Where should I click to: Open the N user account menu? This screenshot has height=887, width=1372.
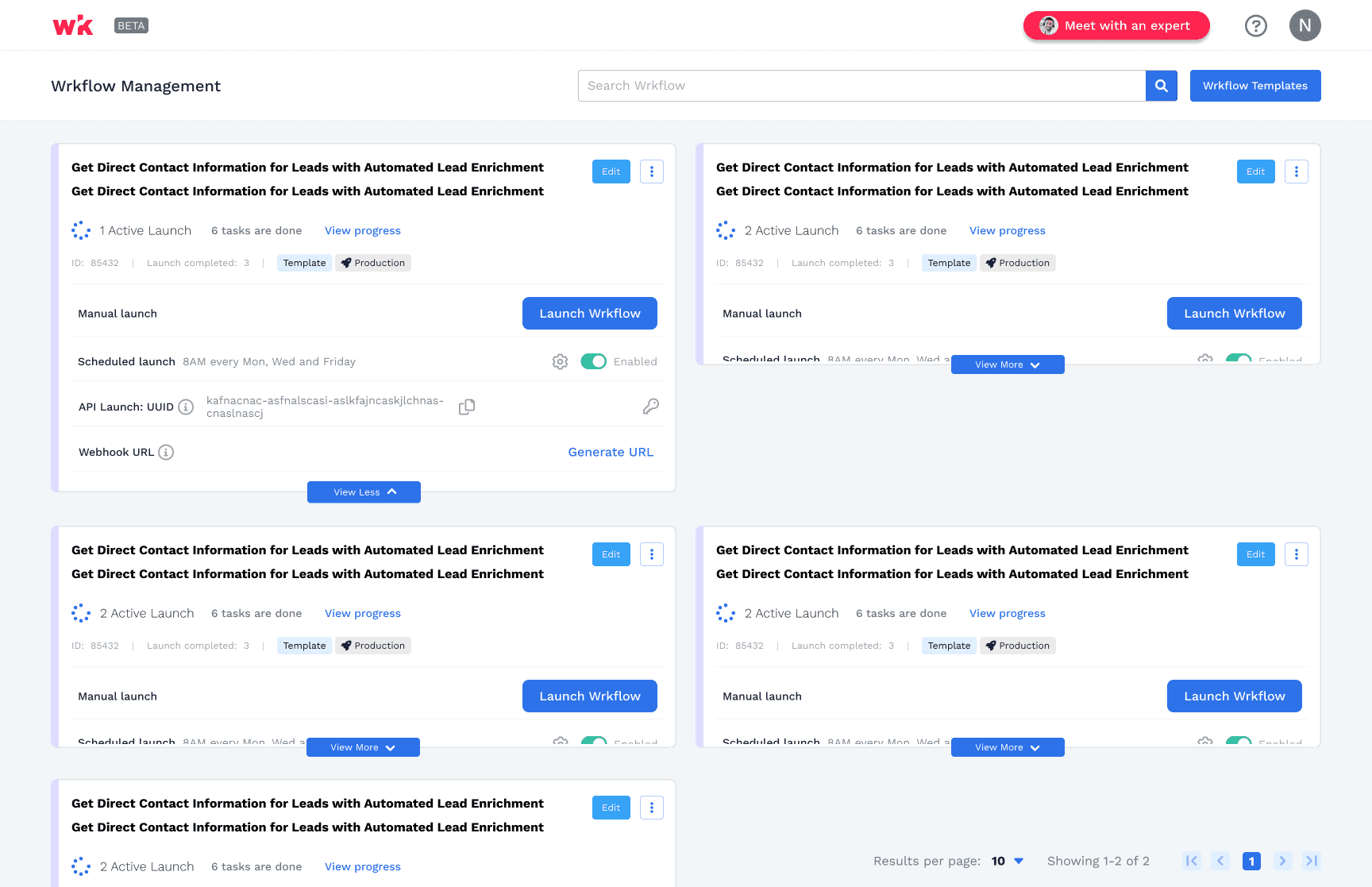1305,25
